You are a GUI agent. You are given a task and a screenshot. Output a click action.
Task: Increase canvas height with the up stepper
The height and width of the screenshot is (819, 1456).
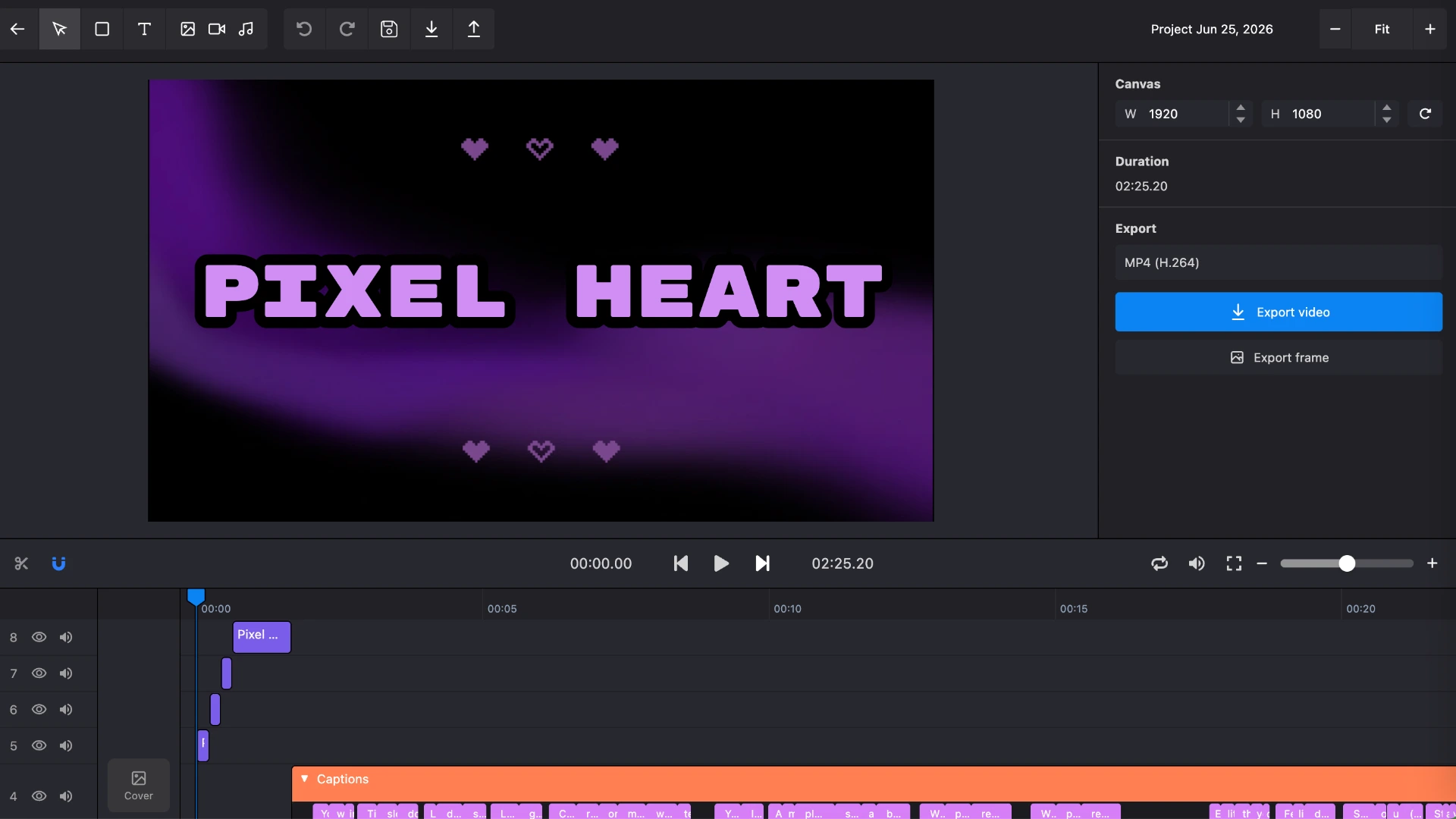click(1387, 107)
